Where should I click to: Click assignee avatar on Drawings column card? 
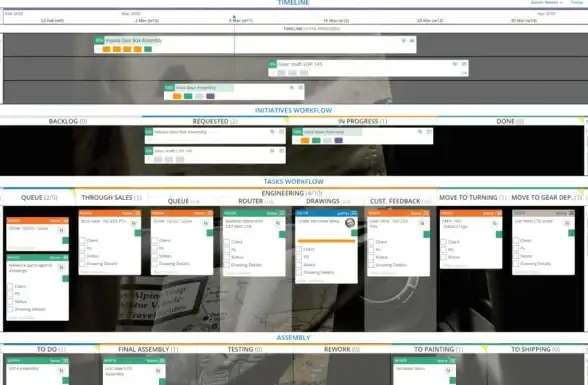350,223
